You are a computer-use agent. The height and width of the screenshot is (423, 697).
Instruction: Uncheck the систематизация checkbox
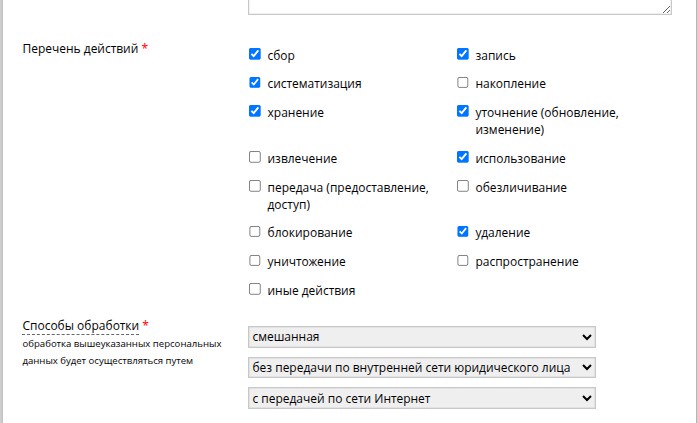pyautogui.click(x=255, y=83)
